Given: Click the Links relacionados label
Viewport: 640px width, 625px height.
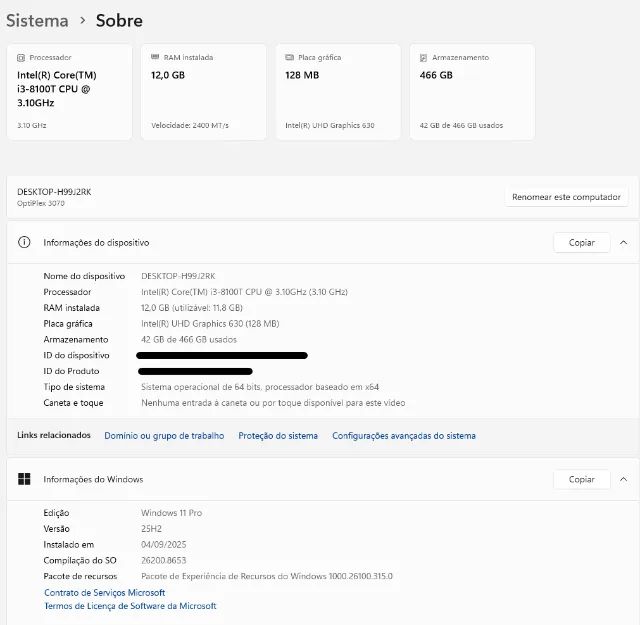Looking at the screenshot, I should pyautogui.click(x=53, y=435).
